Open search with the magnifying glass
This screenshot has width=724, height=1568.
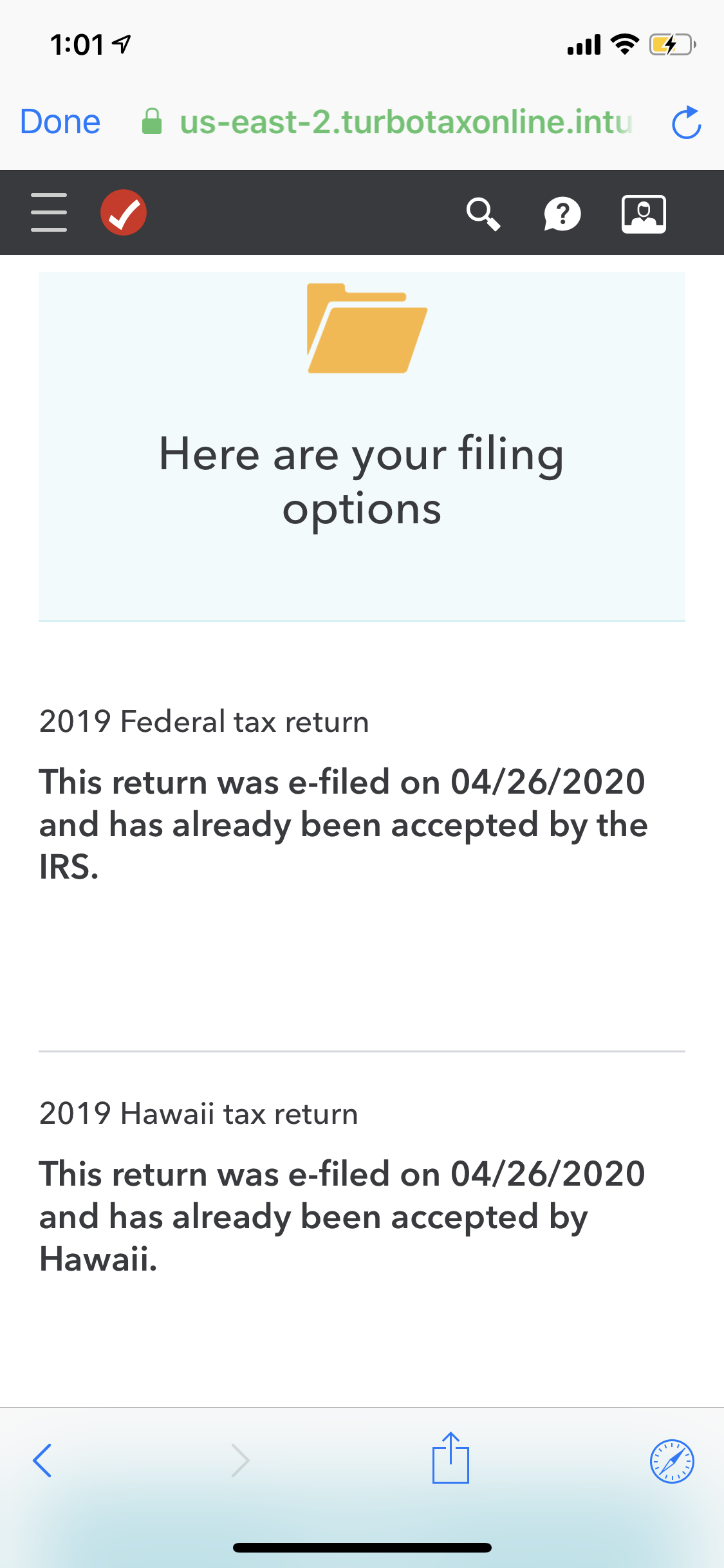483,214
